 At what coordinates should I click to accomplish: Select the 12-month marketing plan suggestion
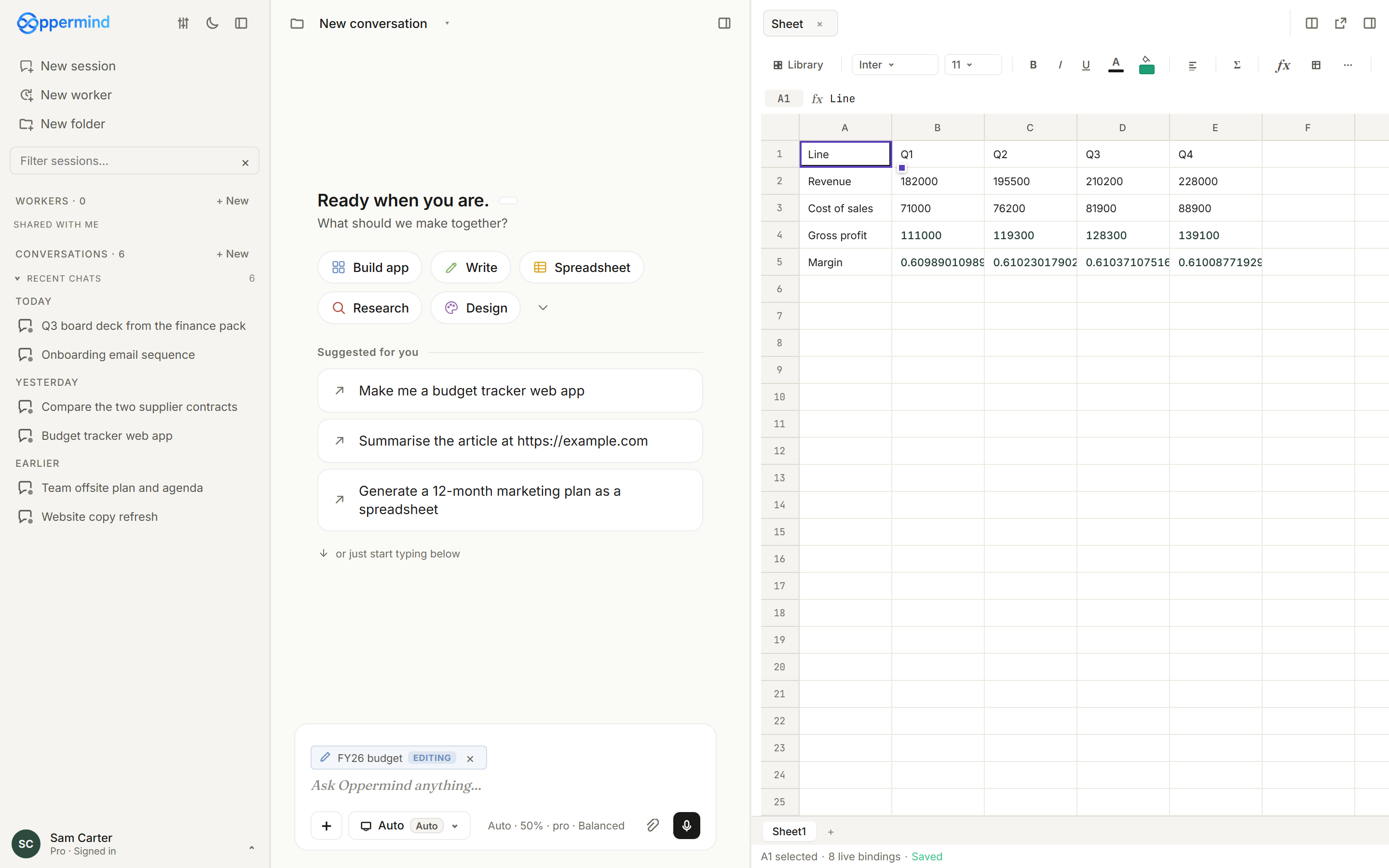pyautogui.click(x=510, y=500)
